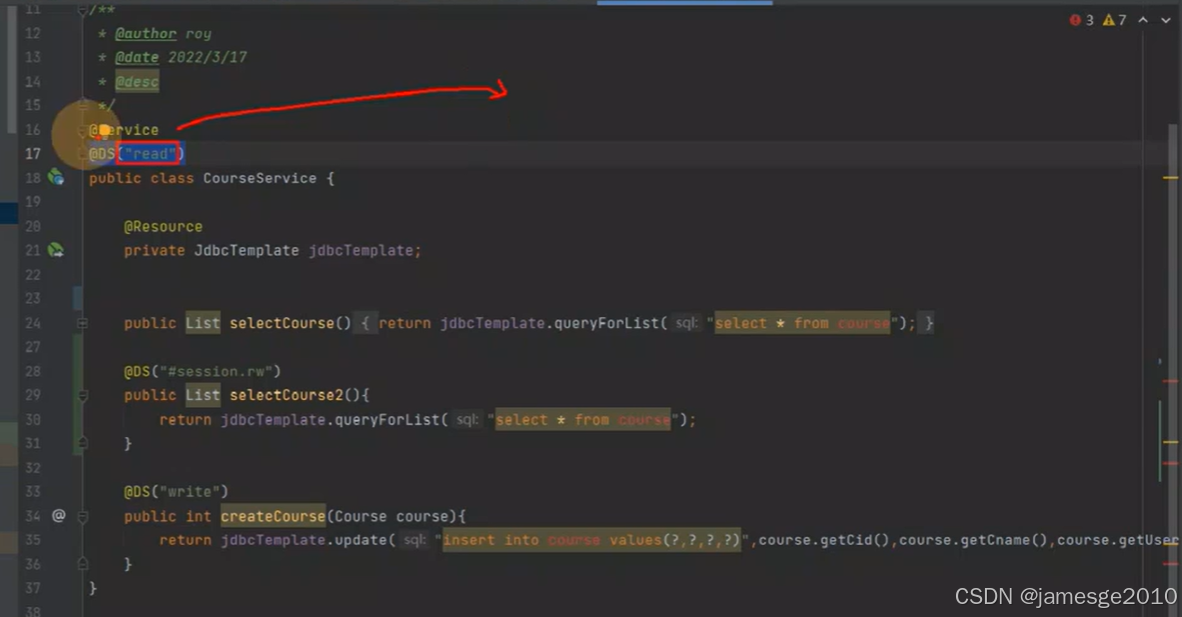Collapse selectCourse2 method at line 29
Screen dimensions: 1182x617
click(x=82, y=394)
